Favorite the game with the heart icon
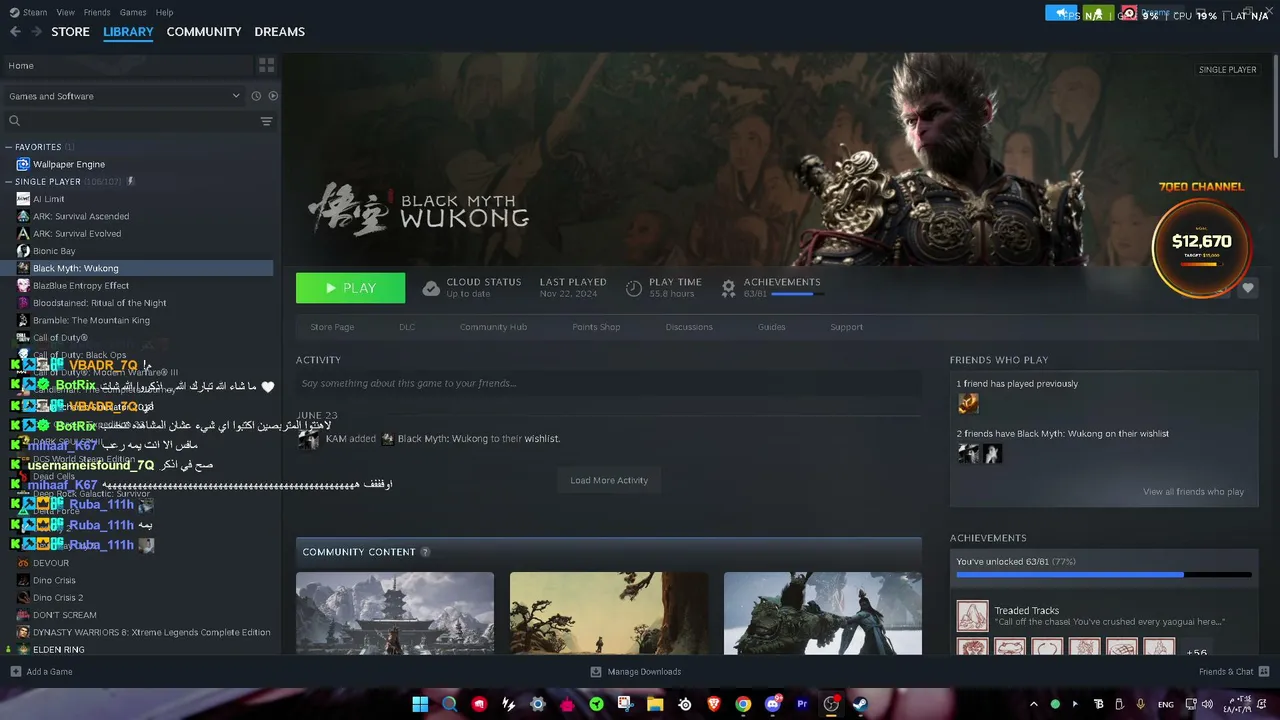This screenshot has height=720, width=1280. 1248,288
